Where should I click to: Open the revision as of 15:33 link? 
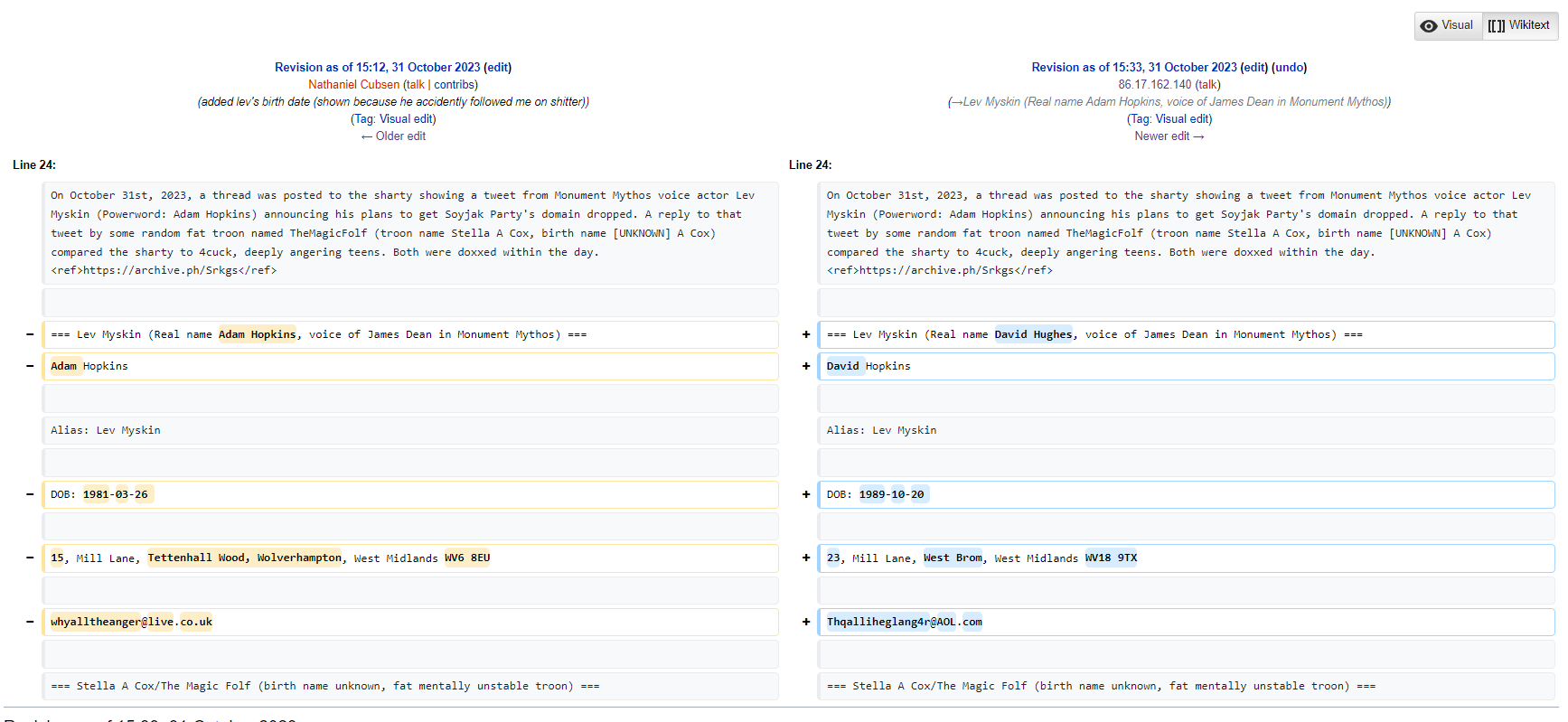1133,68
